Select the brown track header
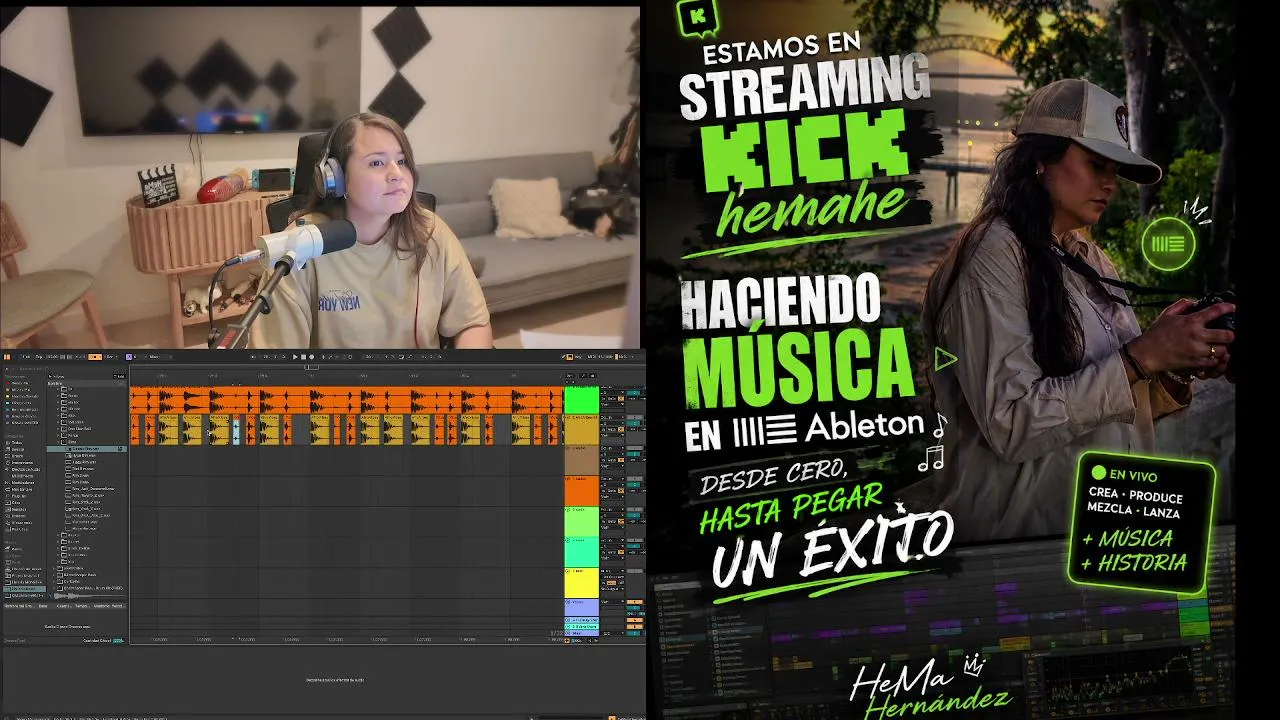This screenshot has width=1280, height=720. tap(581, 460)
